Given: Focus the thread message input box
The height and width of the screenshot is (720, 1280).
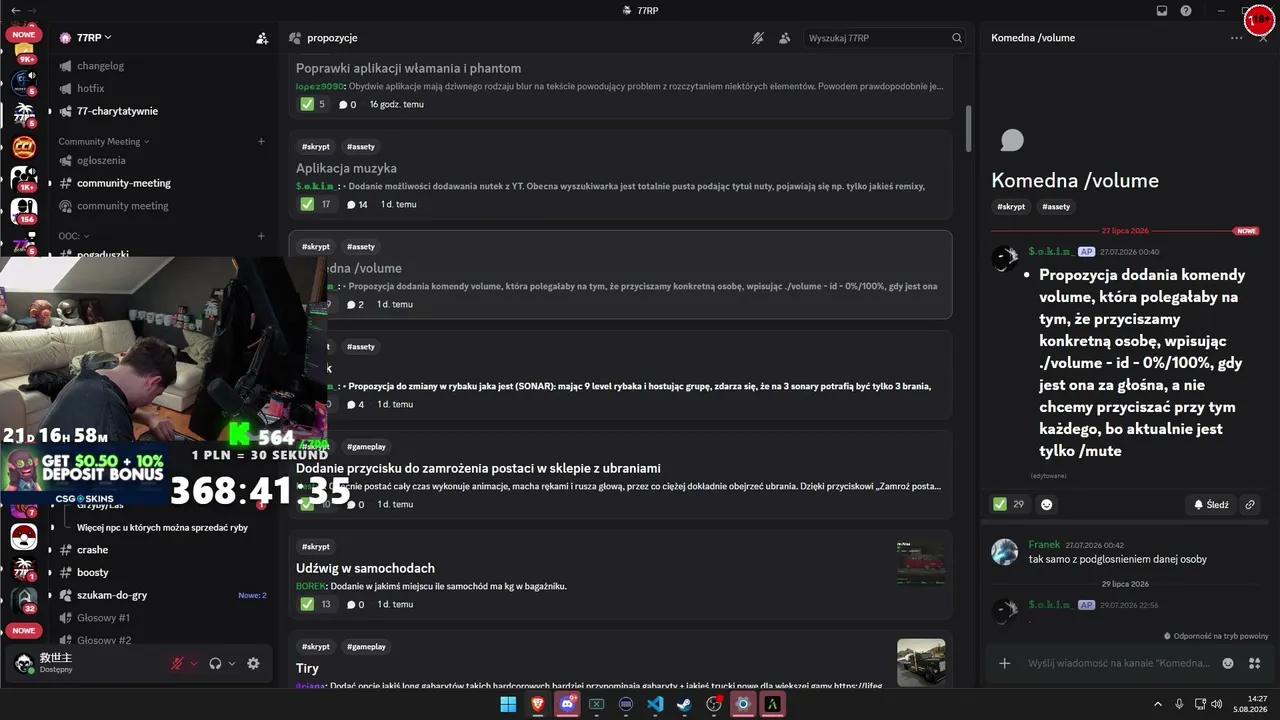Looking at the screenshot, I should pos(1118,663).
